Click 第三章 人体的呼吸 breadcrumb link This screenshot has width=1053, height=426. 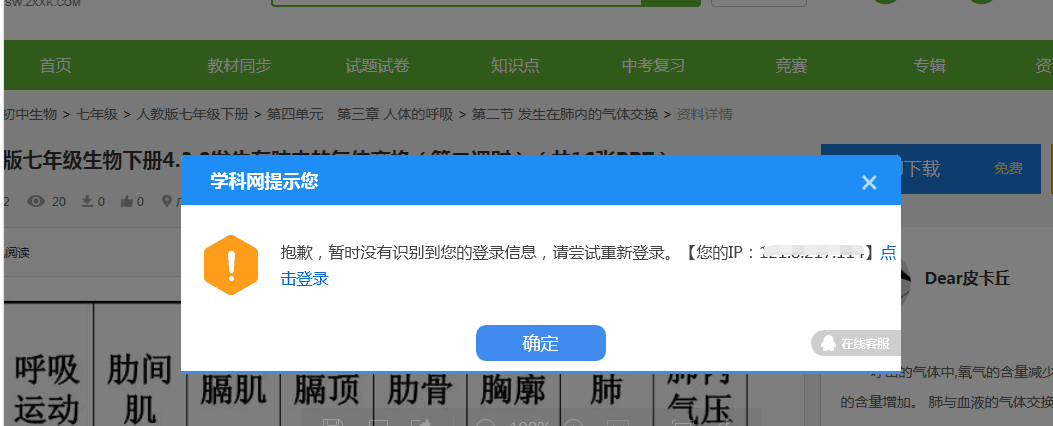395,114
